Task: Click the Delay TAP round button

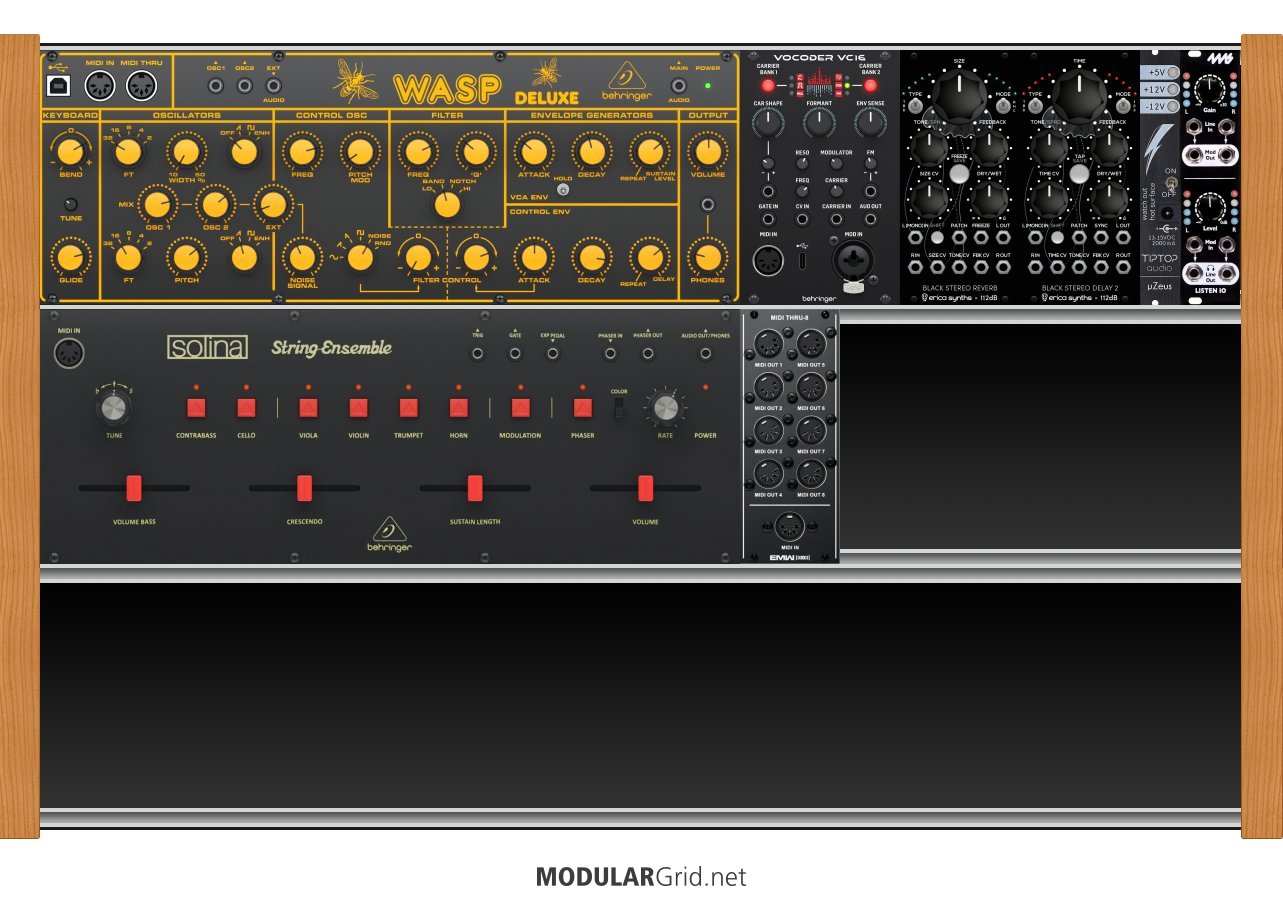Action: (x=1079, y=174)
